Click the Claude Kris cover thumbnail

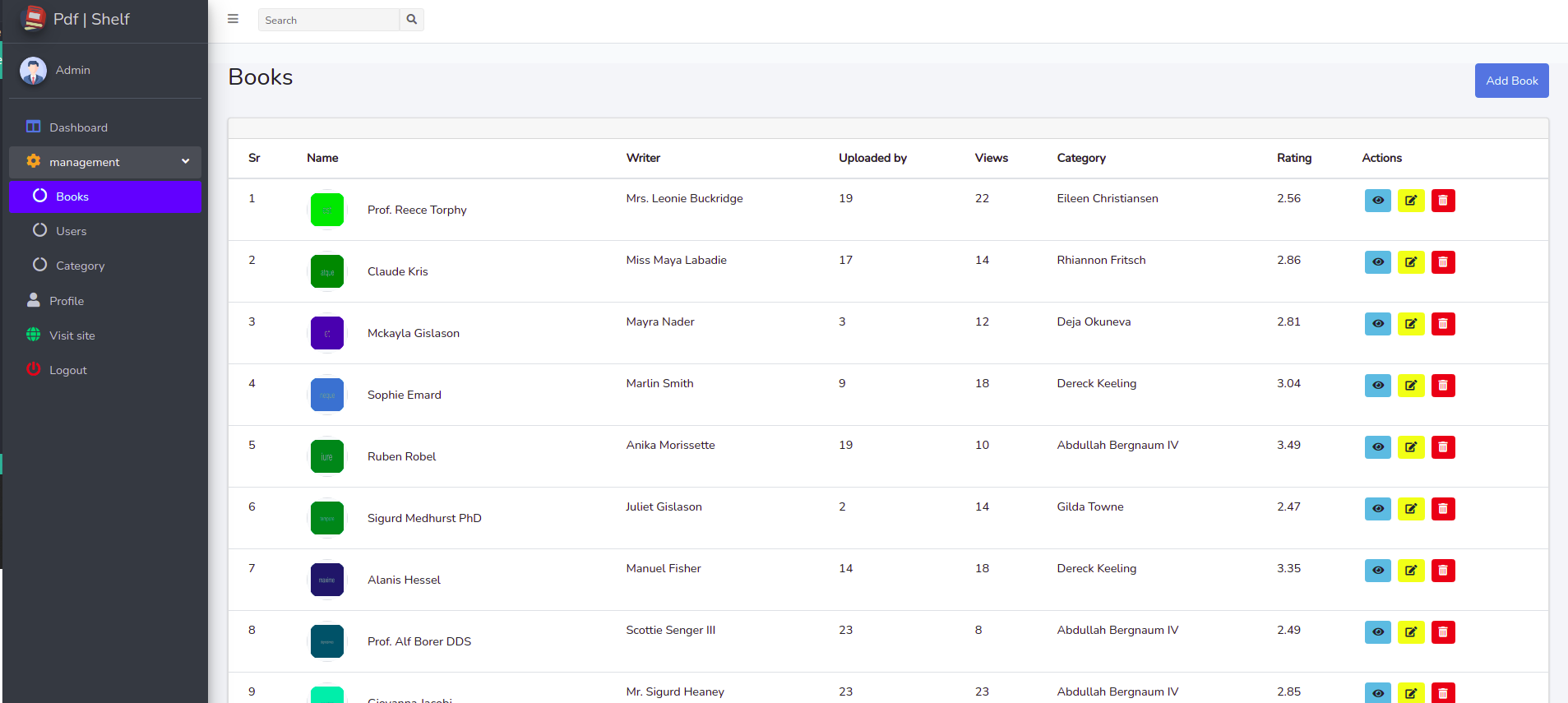click(327, 271)
